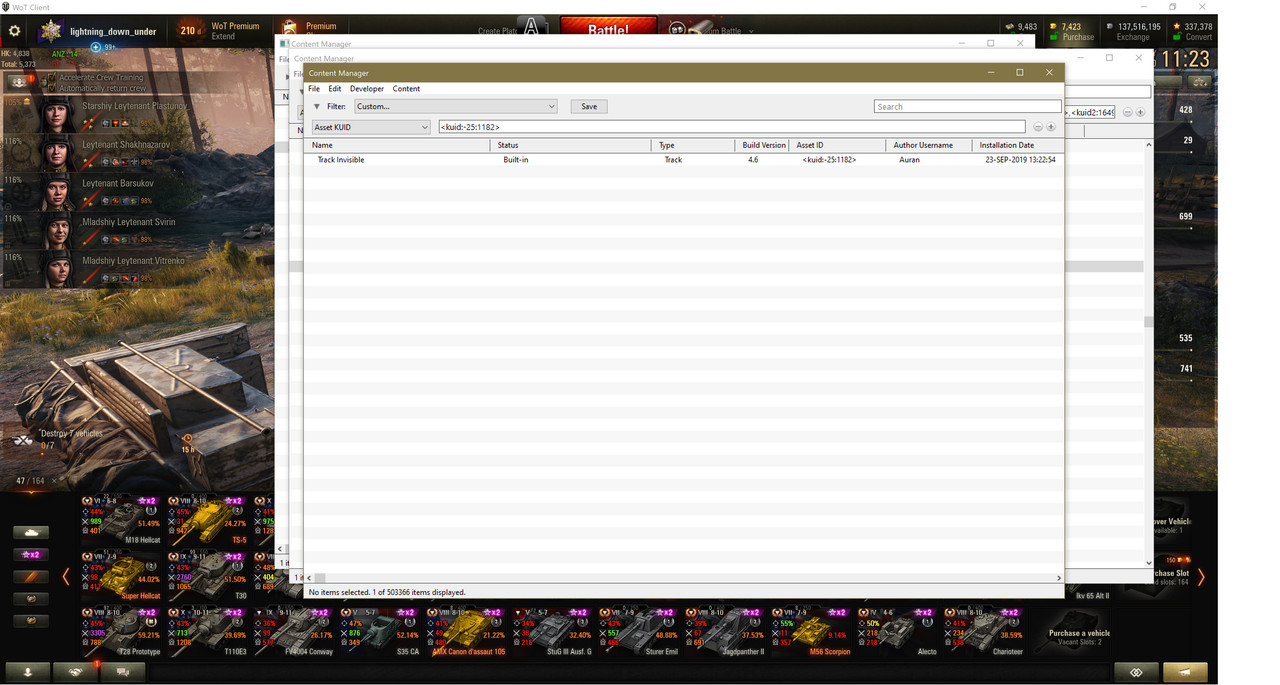Viewport: 1280px width, 685px height.
Task: Click the bottom-right wide window toggle icon
Action: tap(1136, 672)
